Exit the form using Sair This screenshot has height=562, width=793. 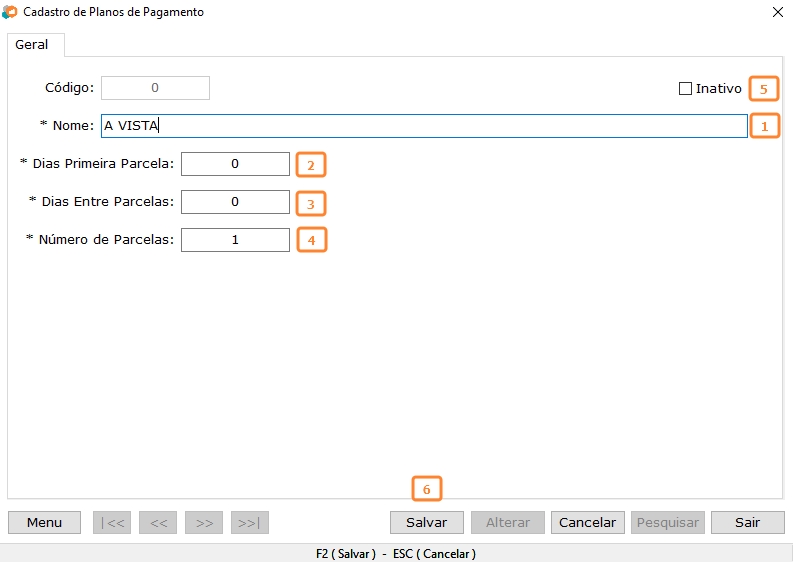[x=747, y=523]
